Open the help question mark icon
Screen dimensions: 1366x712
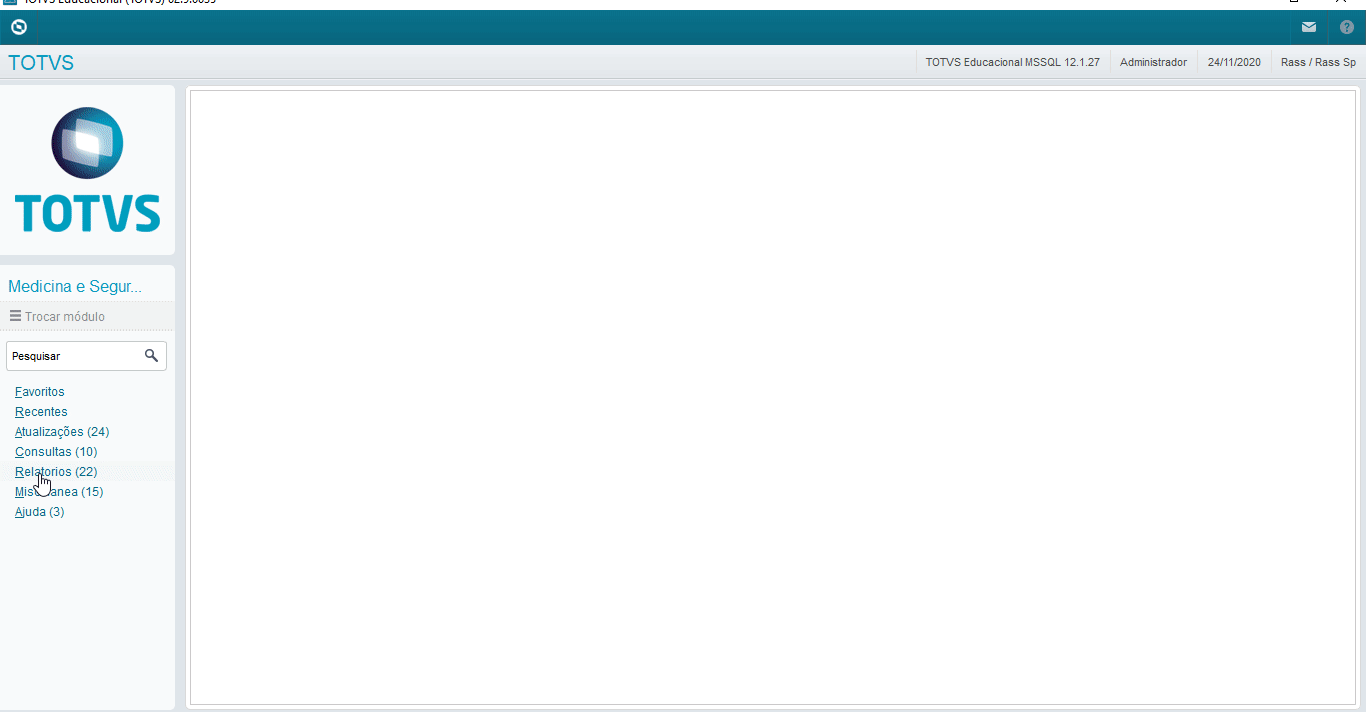[1347, 27]
